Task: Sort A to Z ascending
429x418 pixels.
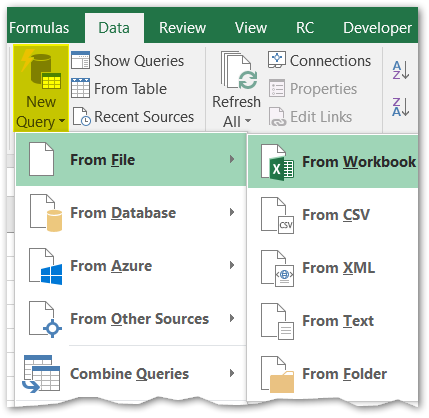Action: (401, 70)
